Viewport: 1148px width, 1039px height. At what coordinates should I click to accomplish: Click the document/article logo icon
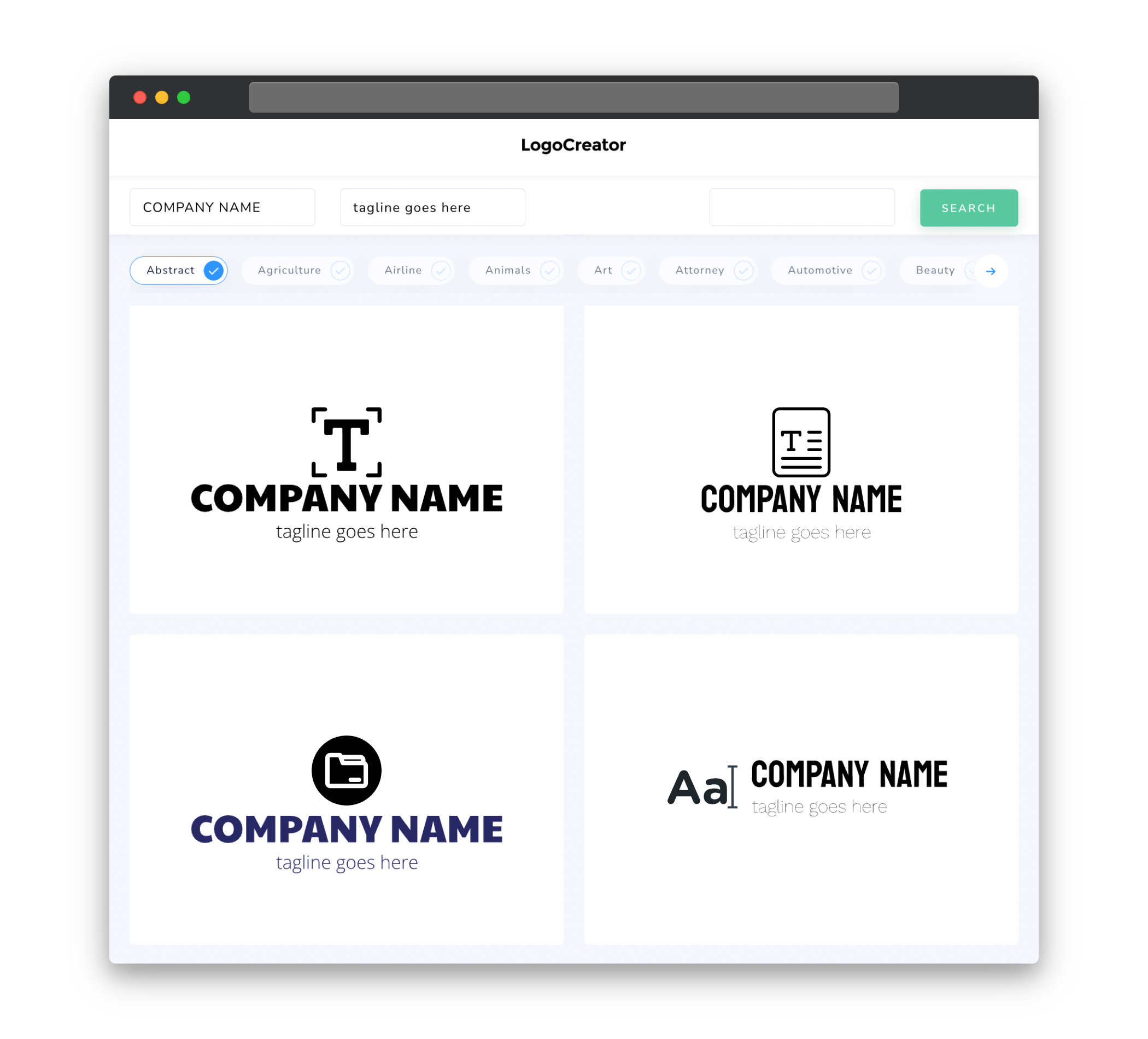pyautogui.click(x=800, y=441)
